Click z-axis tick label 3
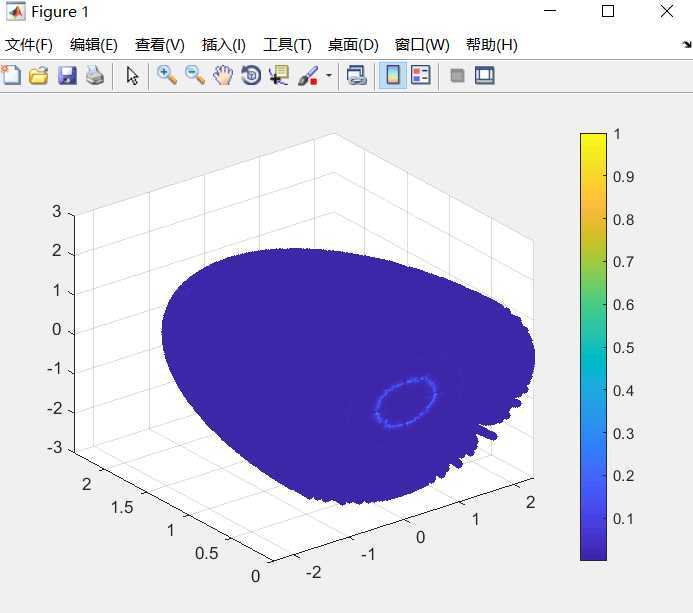The height and width of the screenshot is (613, 693). click(x=57, y=211)
